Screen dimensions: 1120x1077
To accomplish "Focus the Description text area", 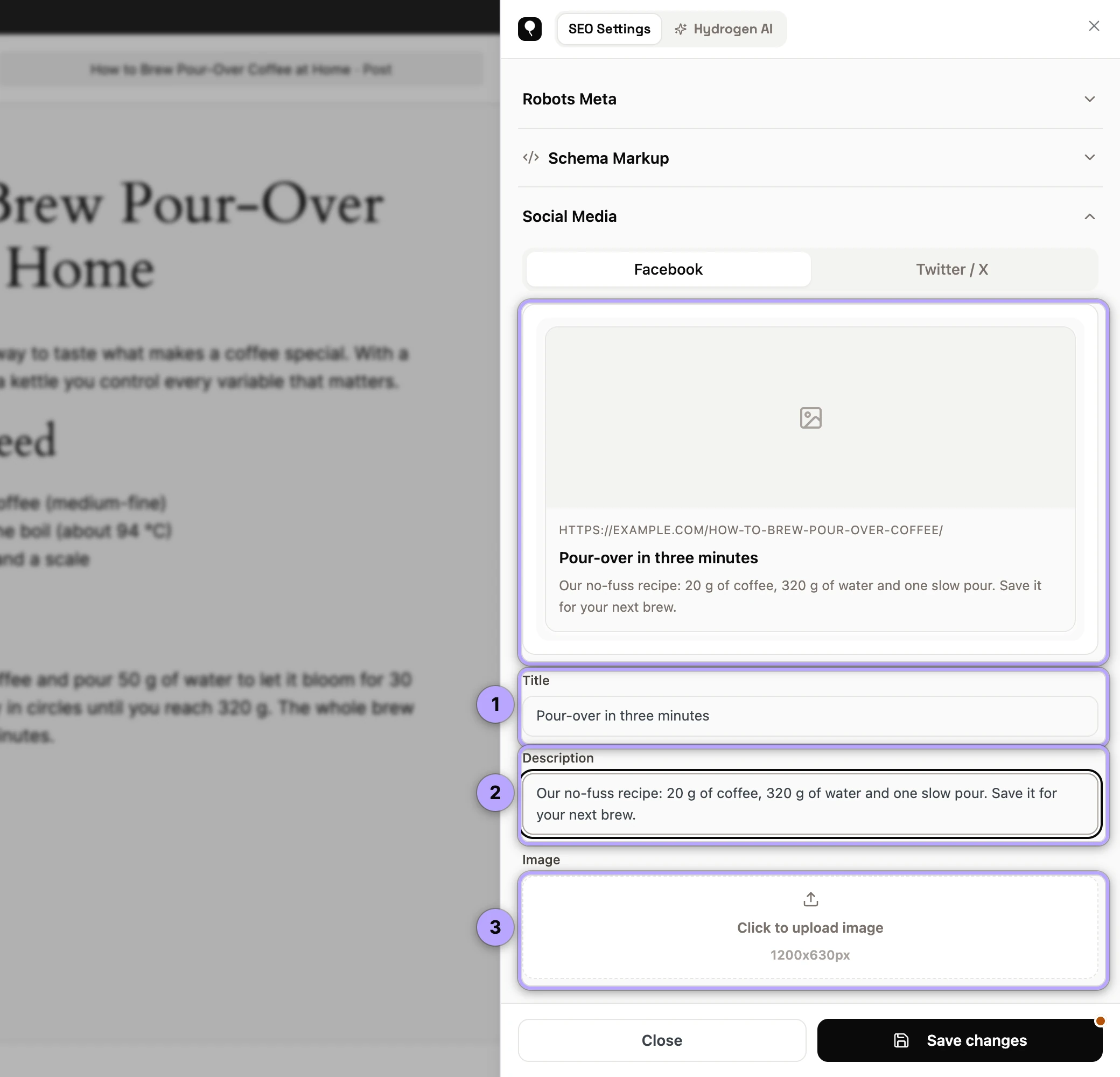I will point(810,804).
